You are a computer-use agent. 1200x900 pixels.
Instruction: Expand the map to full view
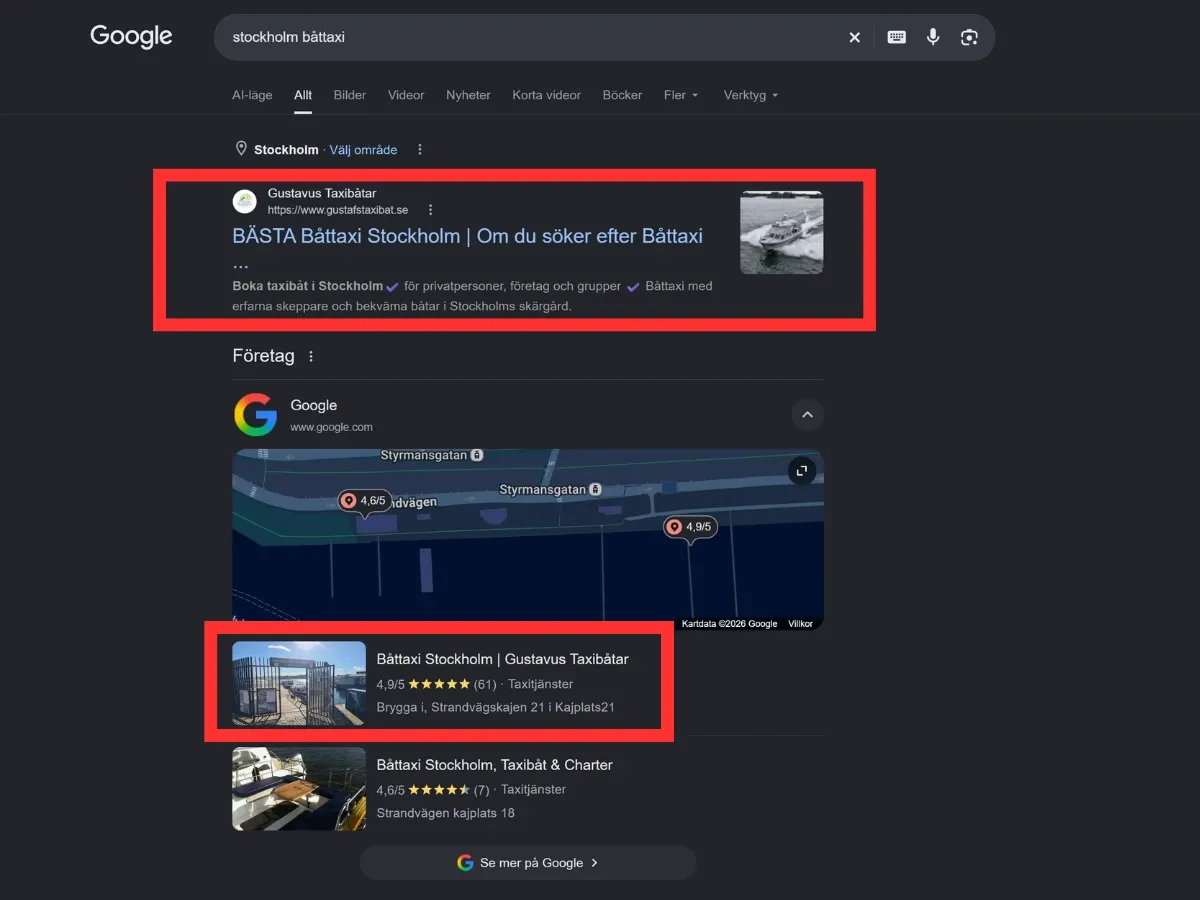(802, 471)
